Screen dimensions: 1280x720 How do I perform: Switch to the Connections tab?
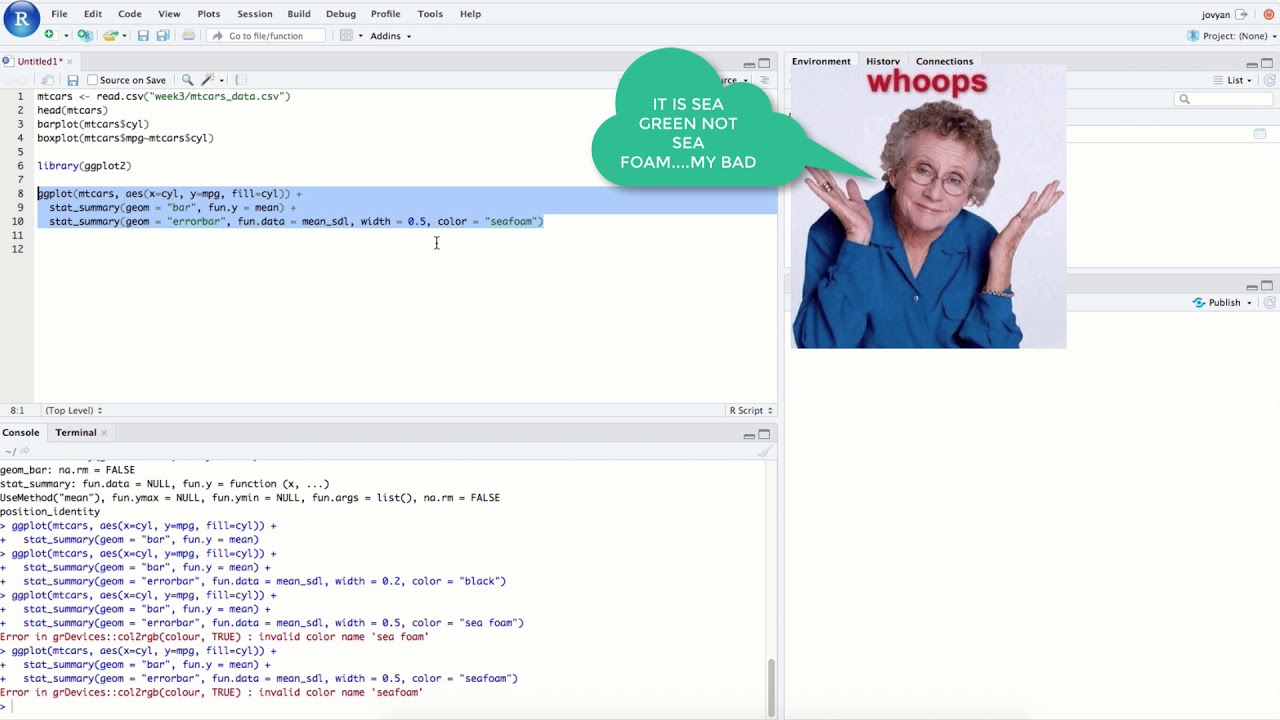(x=944, y=61)
